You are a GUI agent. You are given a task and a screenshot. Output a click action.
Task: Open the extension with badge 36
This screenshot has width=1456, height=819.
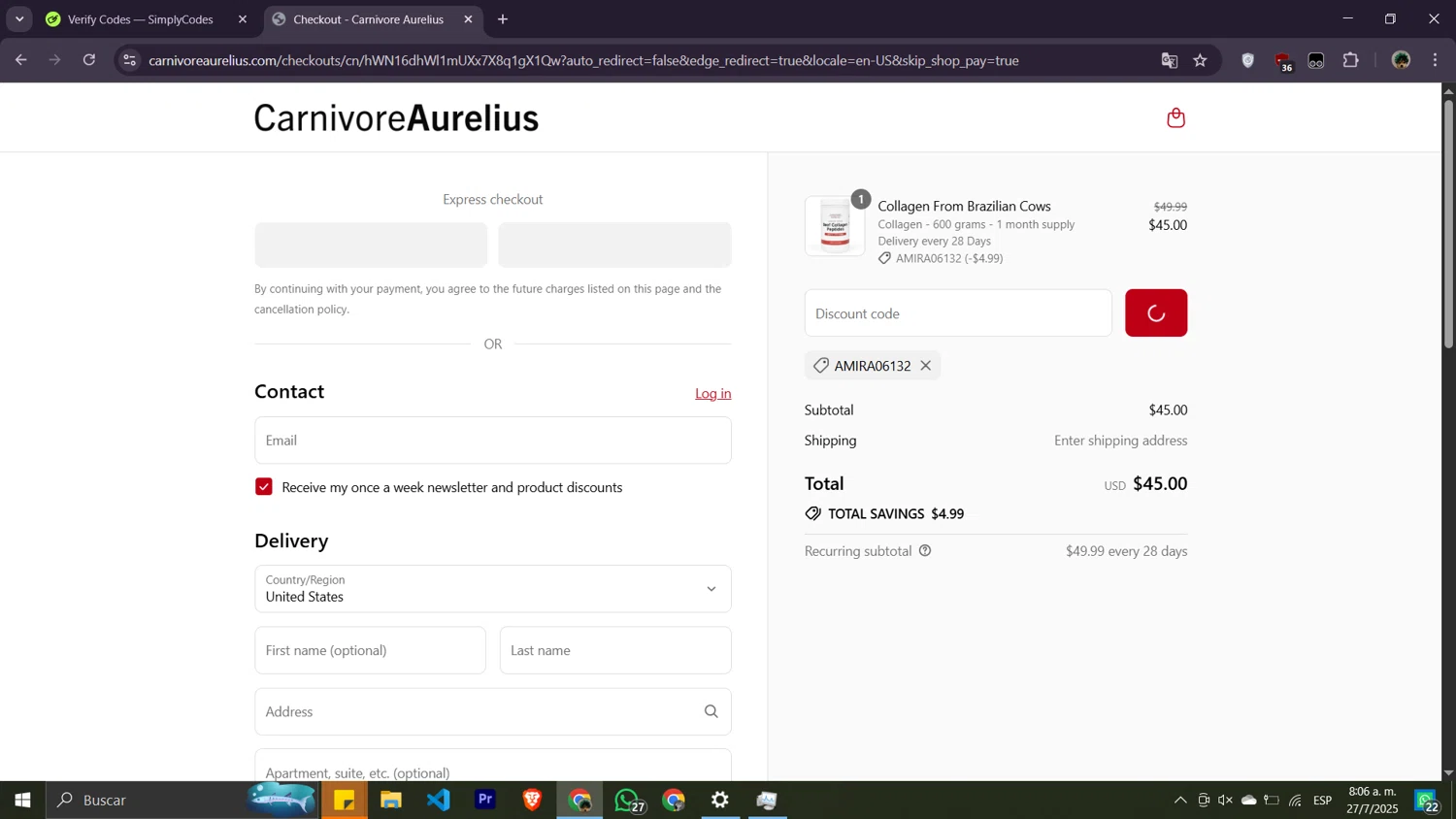coord(1283,61)
